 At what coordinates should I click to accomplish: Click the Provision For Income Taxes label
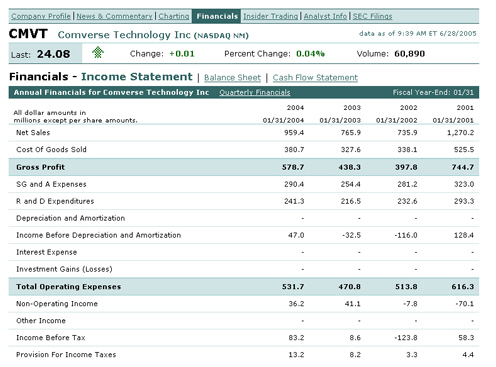pyautogui.click(x=66, y=355)
